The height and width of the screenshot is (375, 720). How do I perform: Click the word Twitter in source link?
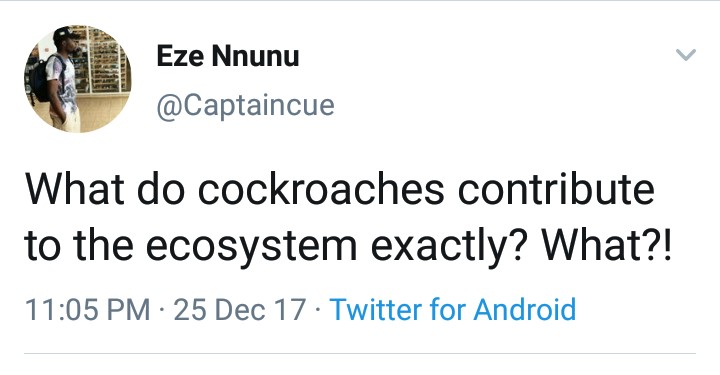click(x=376, y=309)
